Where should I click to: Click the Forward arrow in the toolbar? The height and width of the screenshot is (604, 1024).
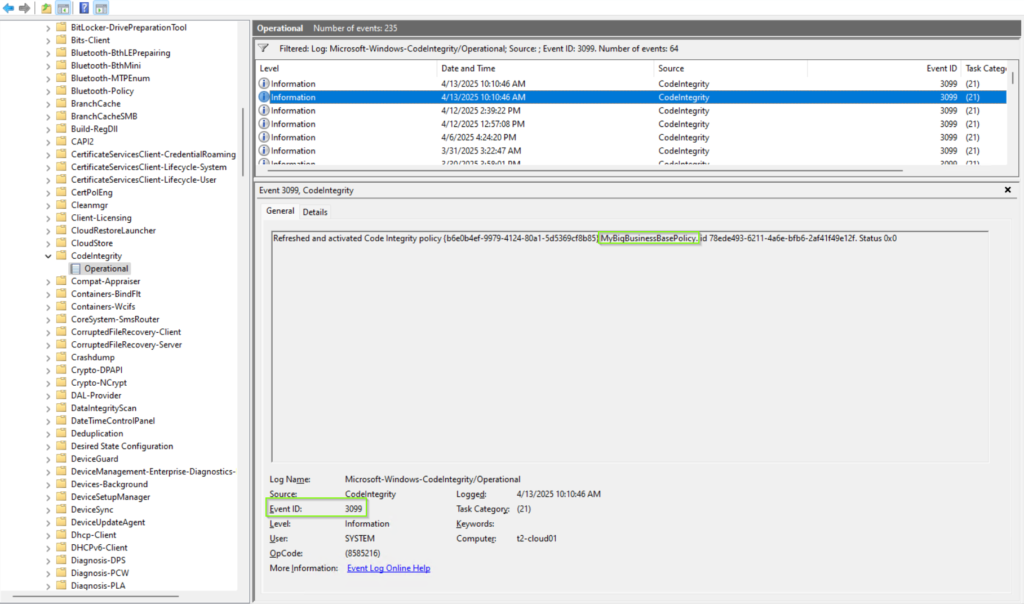click(24, 8)
